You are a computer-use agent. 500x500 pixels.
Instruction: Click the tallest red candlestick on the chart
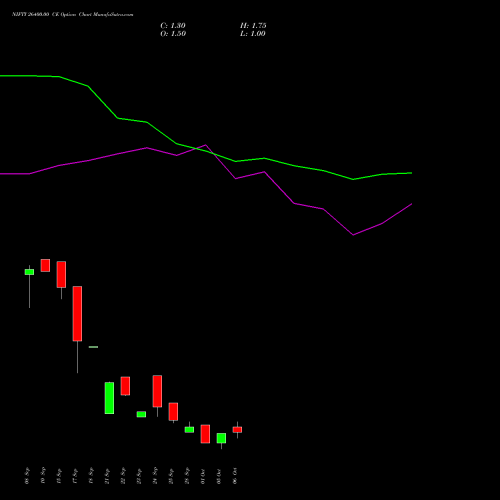point(77,313)
